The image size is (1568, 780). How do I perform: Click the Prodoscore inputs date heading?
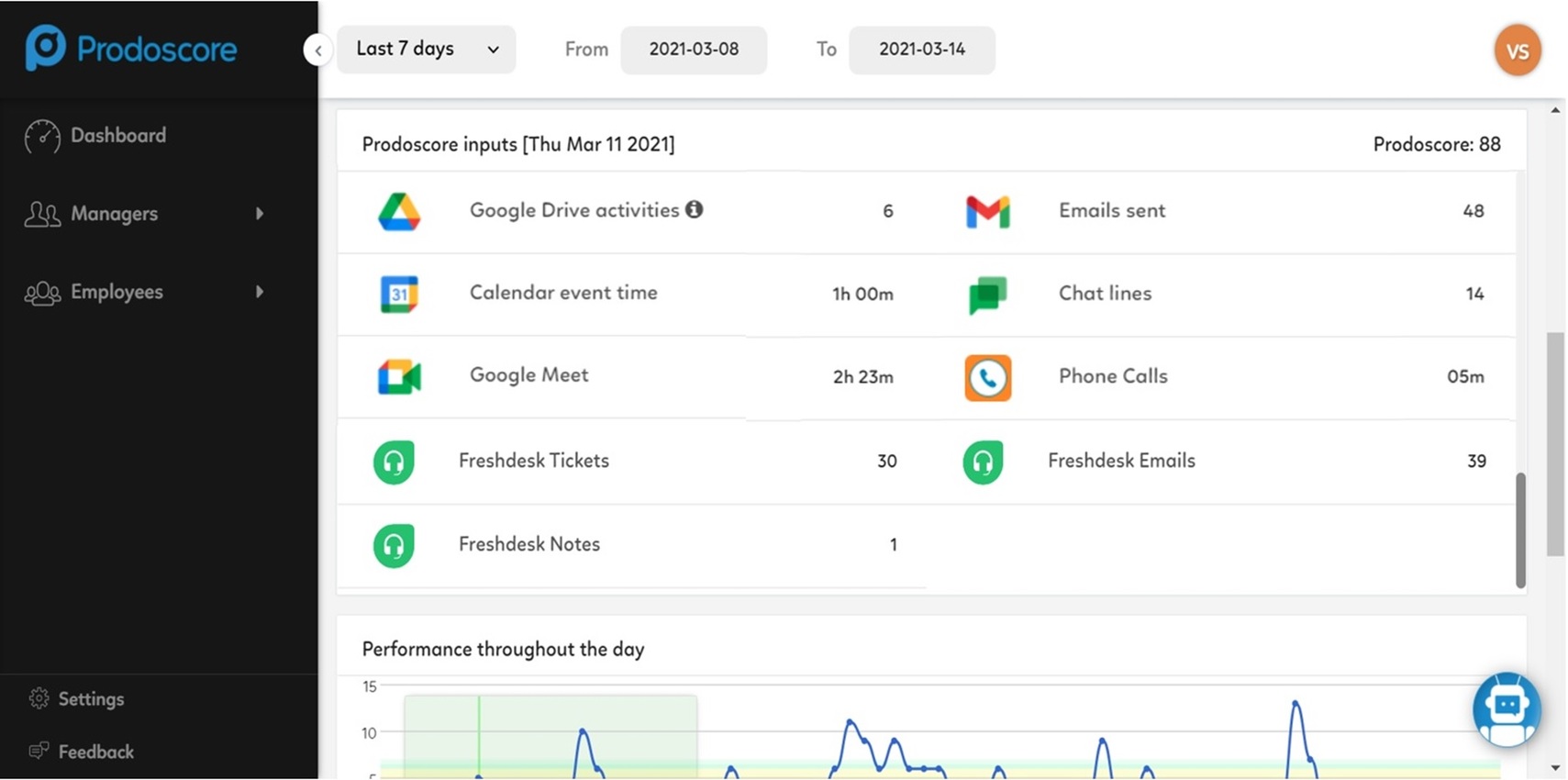tap(518, 144)
